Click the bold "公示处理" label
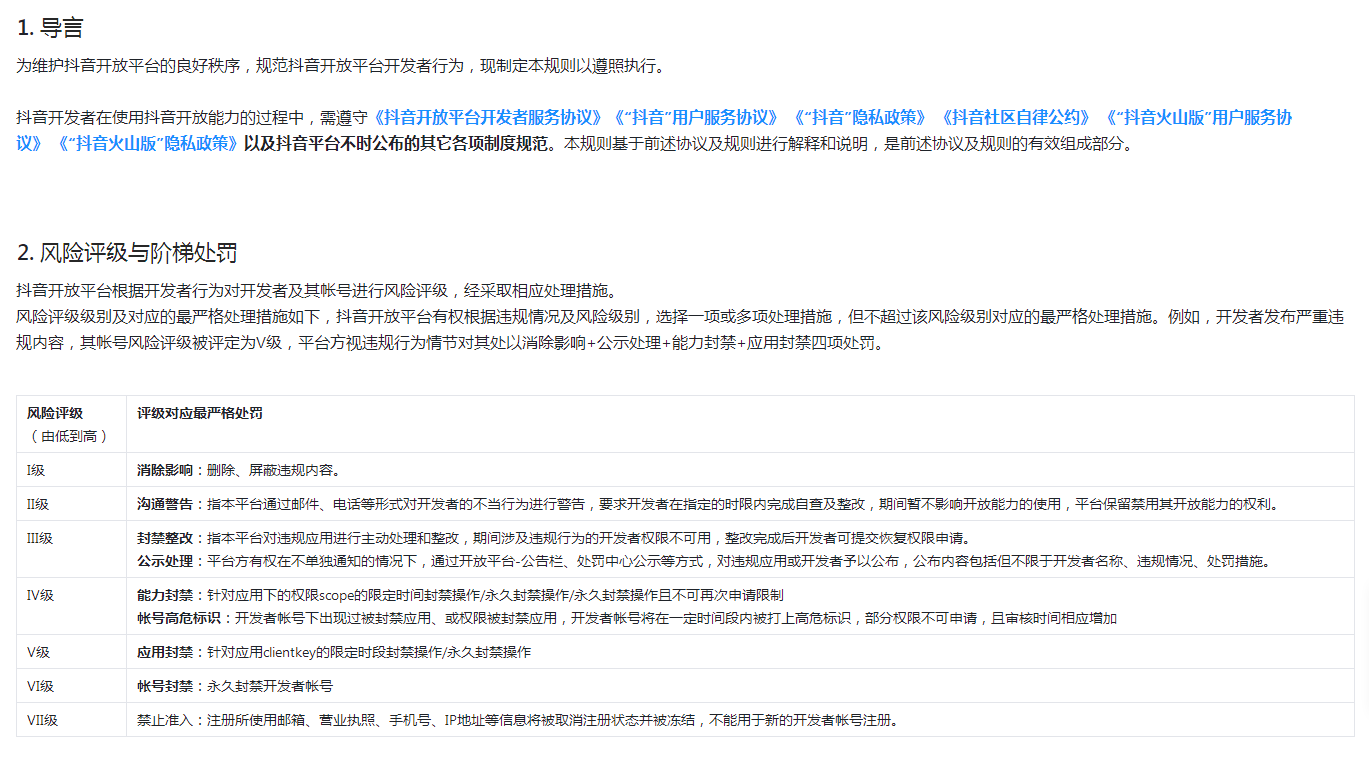1369x758 pixels. point(165,561)
